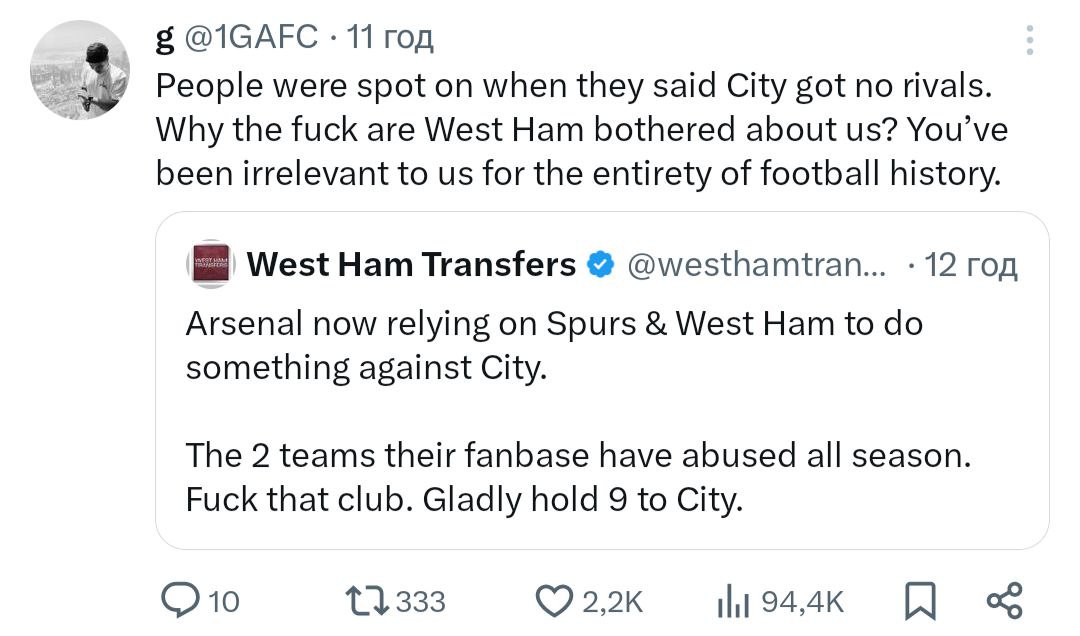Click the 2,2K likes count

611,601
